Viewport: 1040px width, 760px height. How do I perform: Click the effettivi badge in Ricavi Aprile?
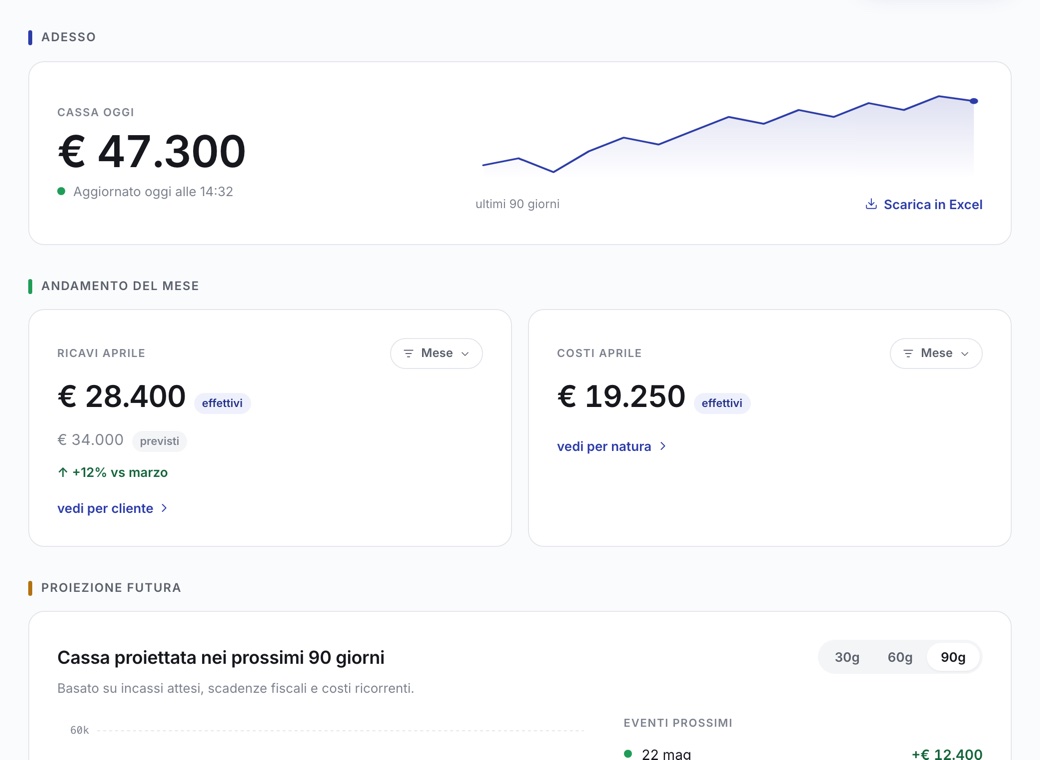tap(222, 403)
